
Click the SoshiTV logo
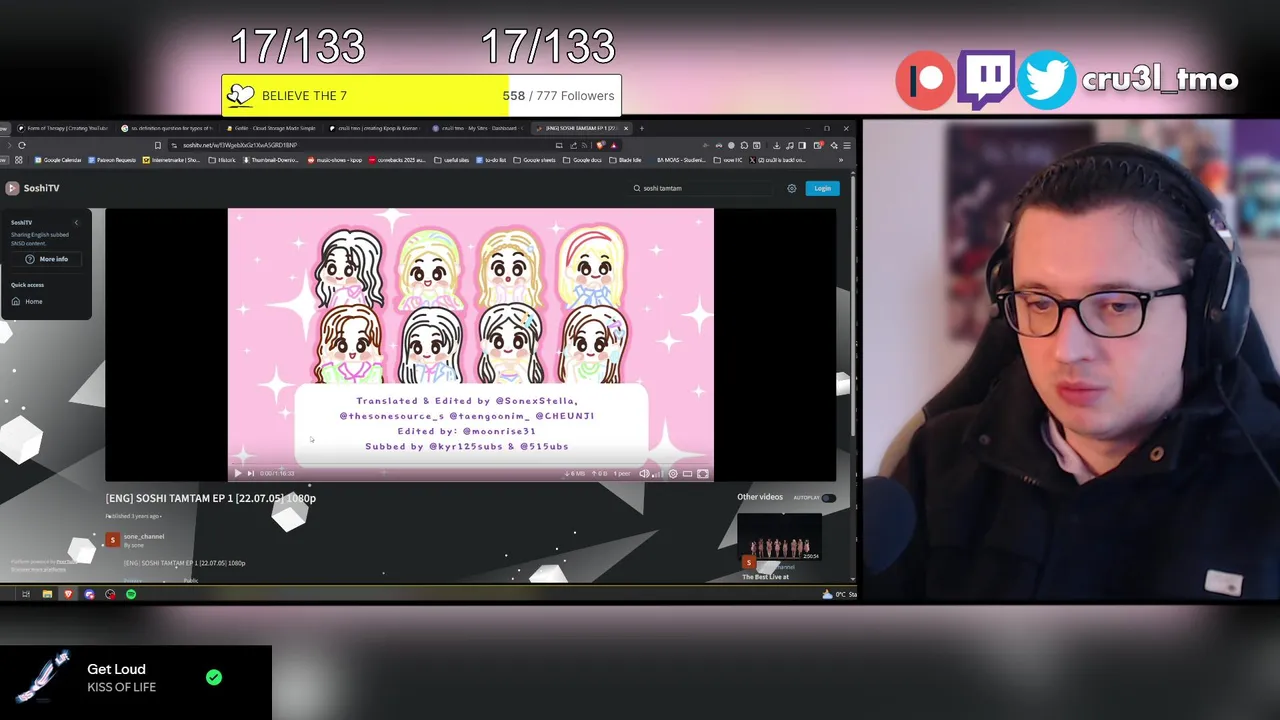tap(32, 188)
